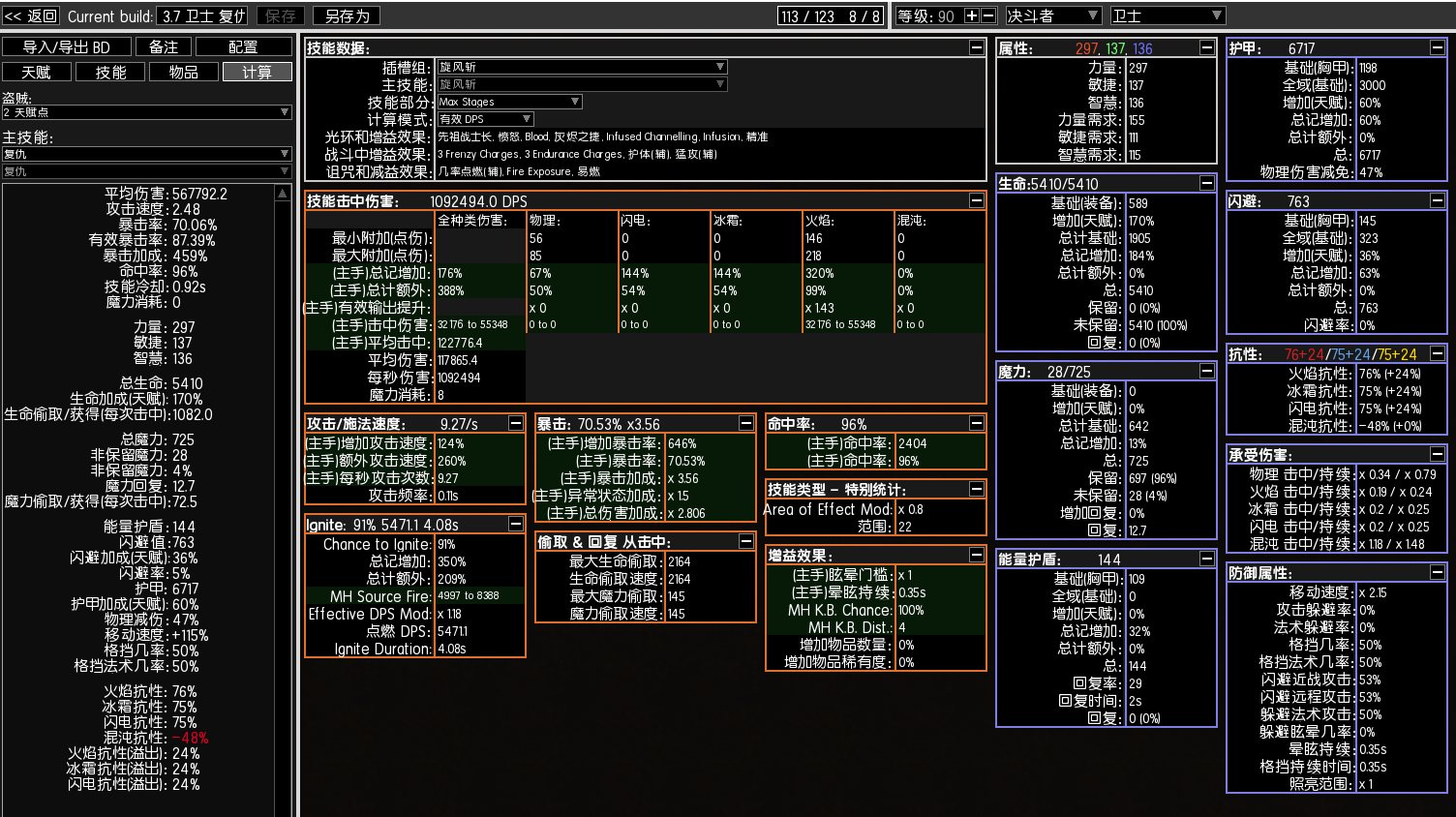Toggle the 抗性 resistances section
Screen dimensions: 1456x817
tap(1437, 353)
